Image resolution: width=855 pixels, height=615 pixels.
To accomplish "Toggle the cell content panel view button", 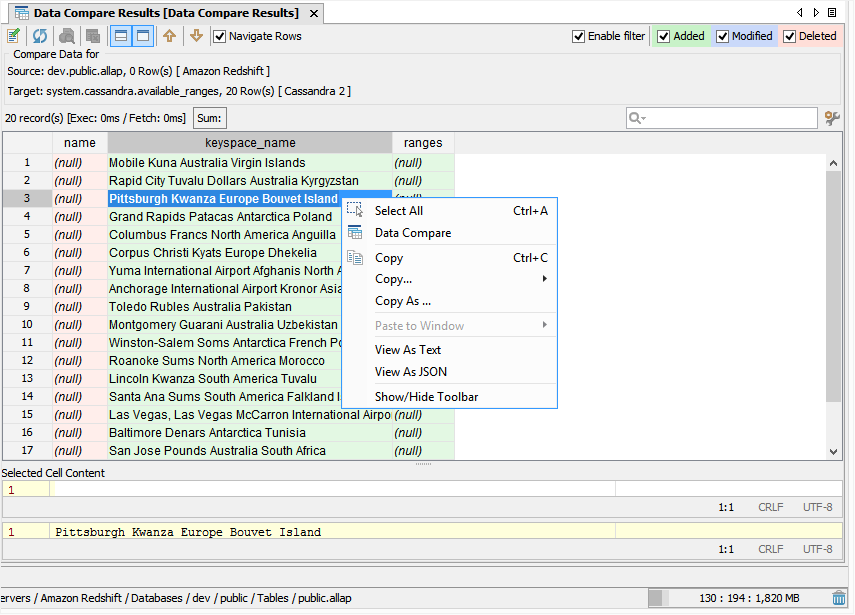I will [143, 36].
